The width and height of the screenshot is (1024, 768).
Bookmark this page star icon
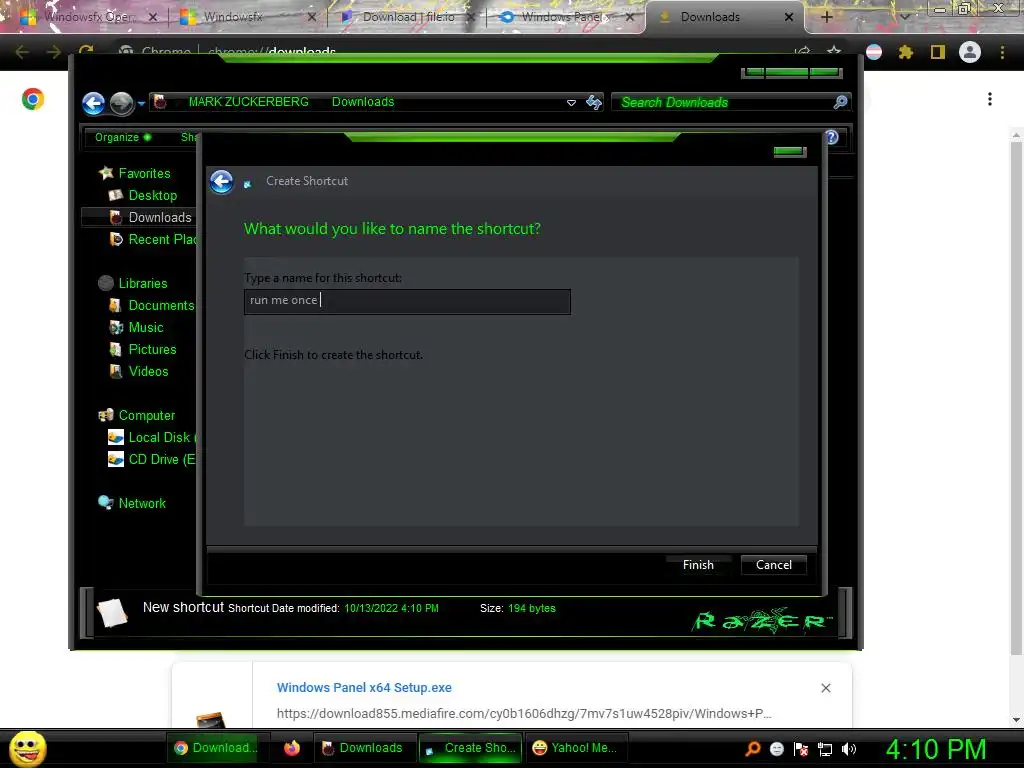pyautogui.click(x=834, y=52)
